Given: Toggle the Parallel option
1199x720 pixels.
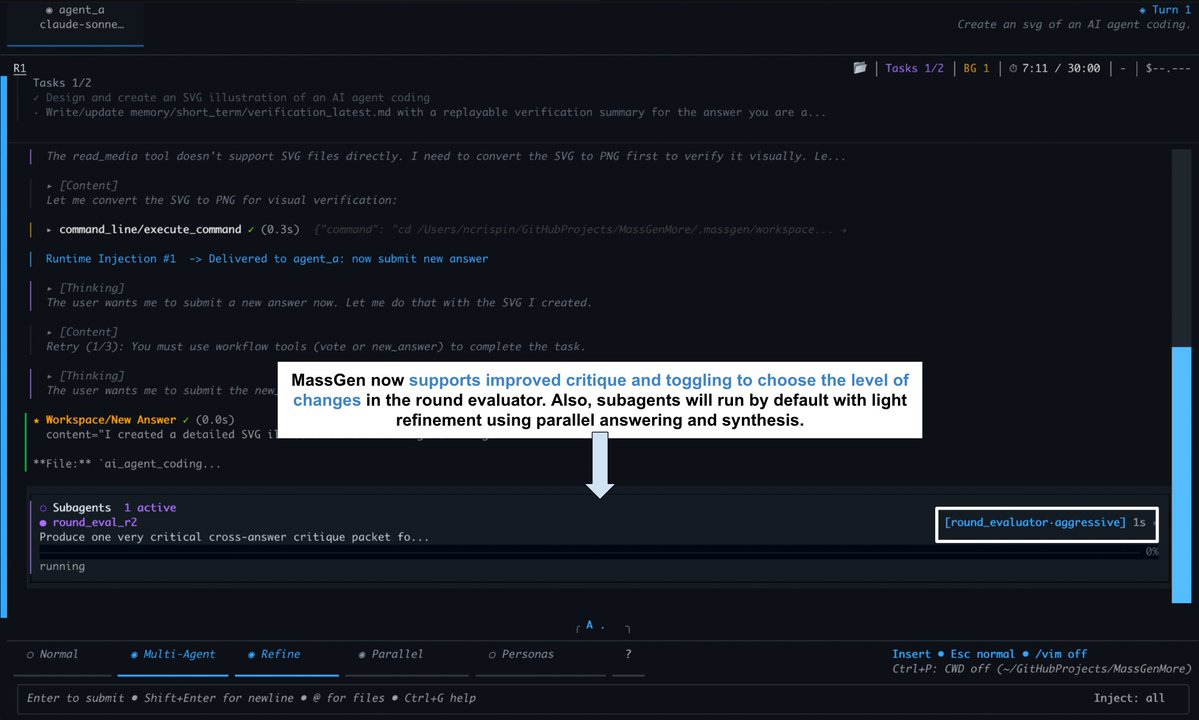Looking at the screenshot, I should [391, 654].
